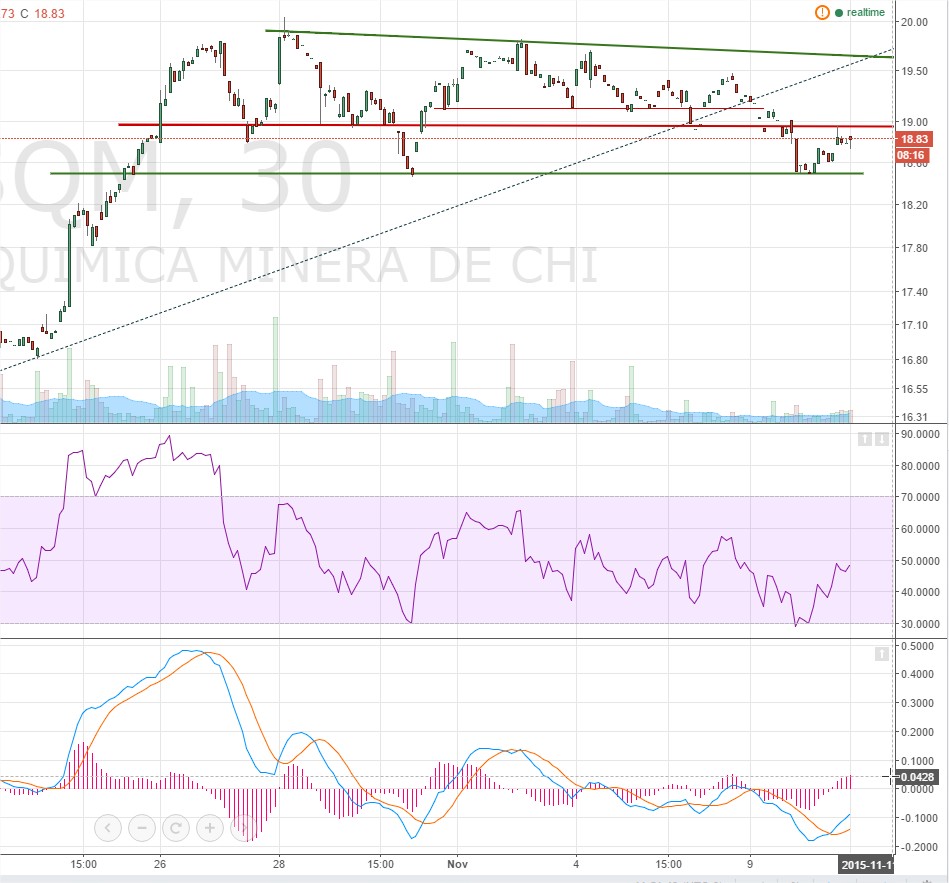Move RSI pane up with up-arrow button
Image resolution: width=949 pixels, height=883 pixels.
[865, 439]
